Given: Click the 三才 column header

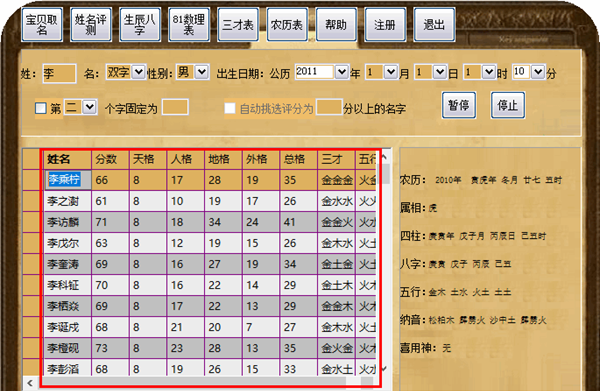Looking at the screenshot, I should coord(336,159).
